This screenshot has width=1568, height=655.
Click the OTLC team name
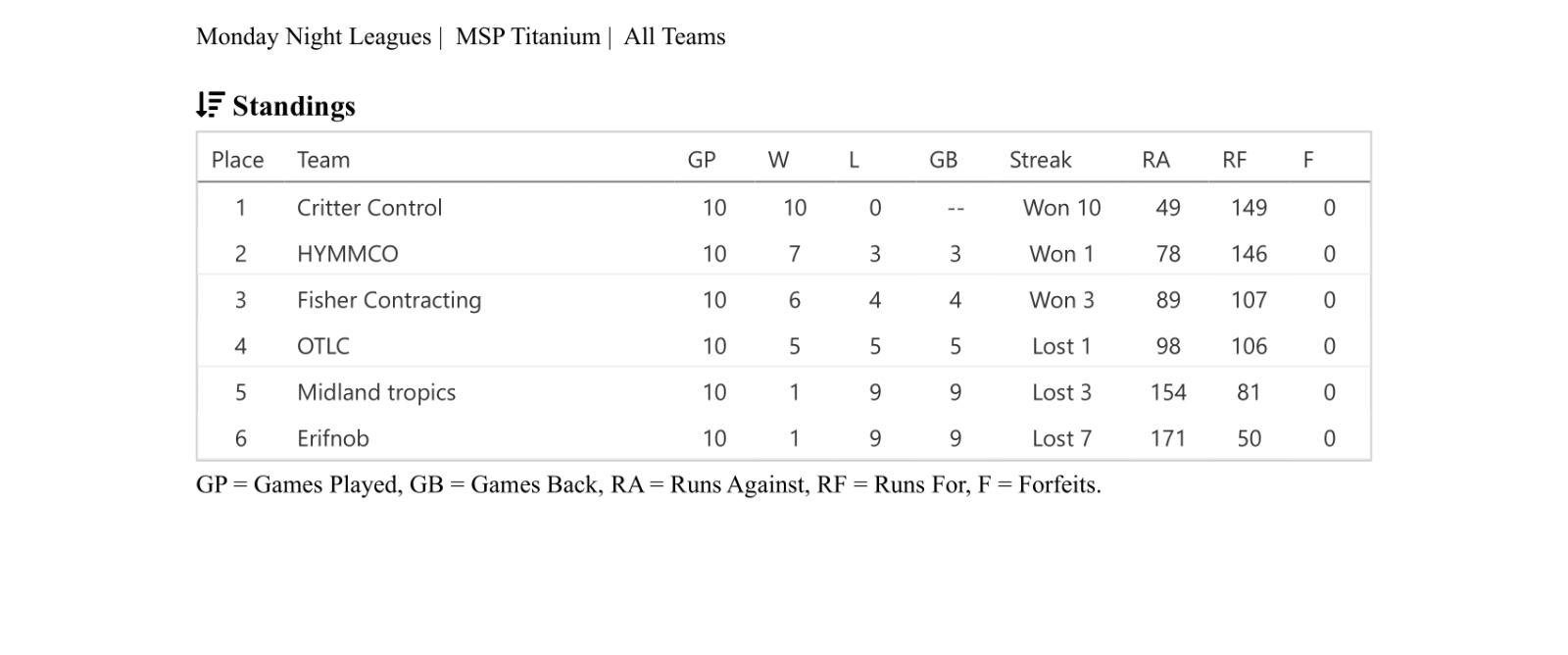(323, 346)
